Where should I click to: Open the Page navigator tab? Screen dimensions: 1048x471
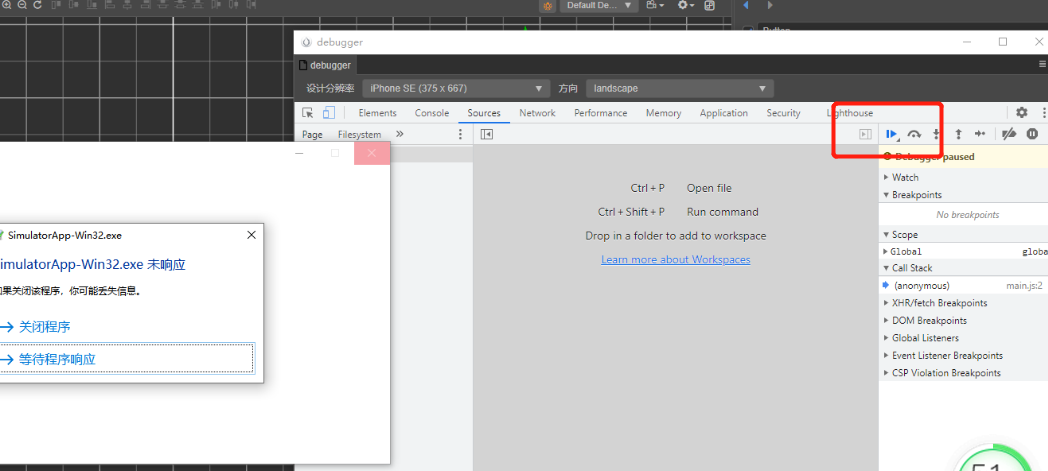pos(312,134)
